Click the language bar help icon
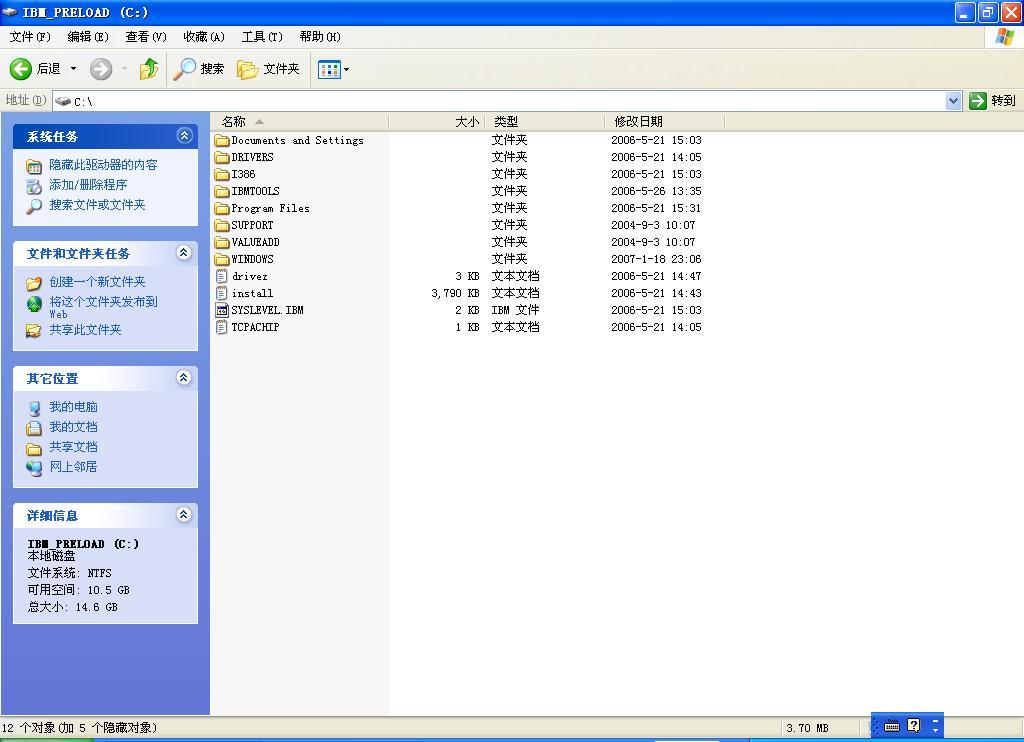Viewport: 1024px width, 742px height. pyautogui.click(x=914, y=725)
